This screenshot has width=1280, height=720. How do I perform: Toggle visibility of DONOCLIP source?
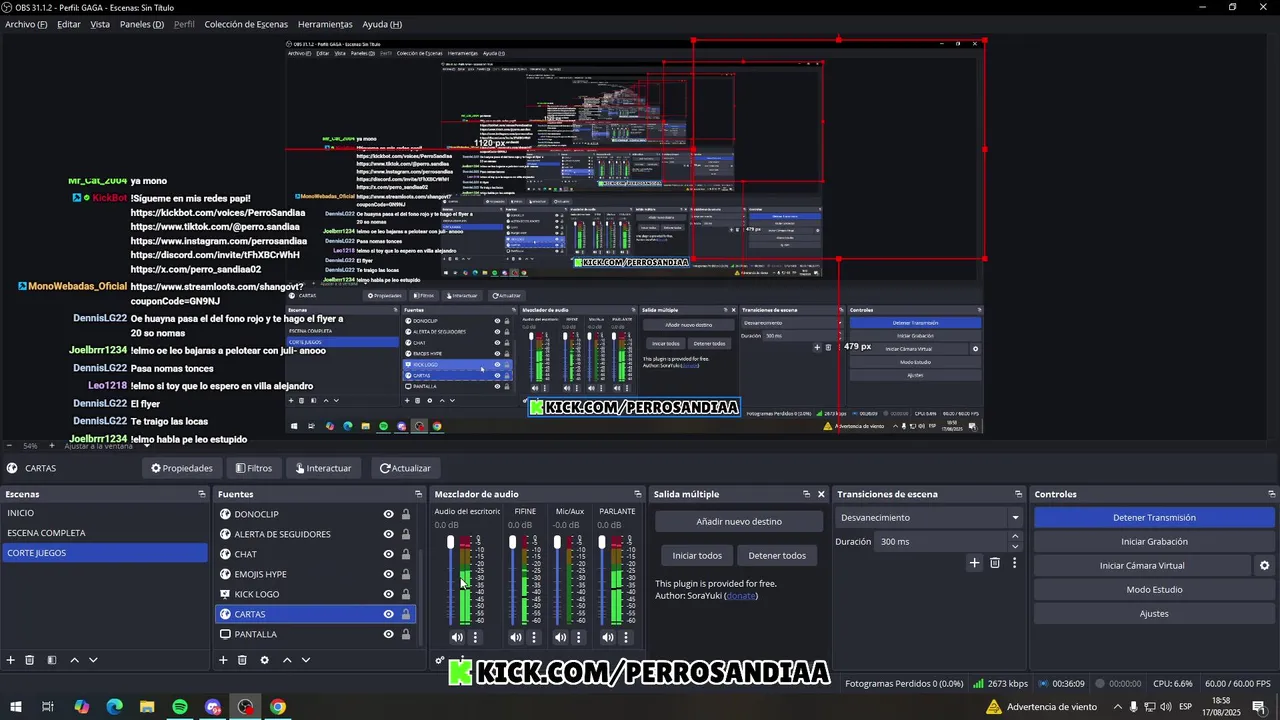pos(388,514)
